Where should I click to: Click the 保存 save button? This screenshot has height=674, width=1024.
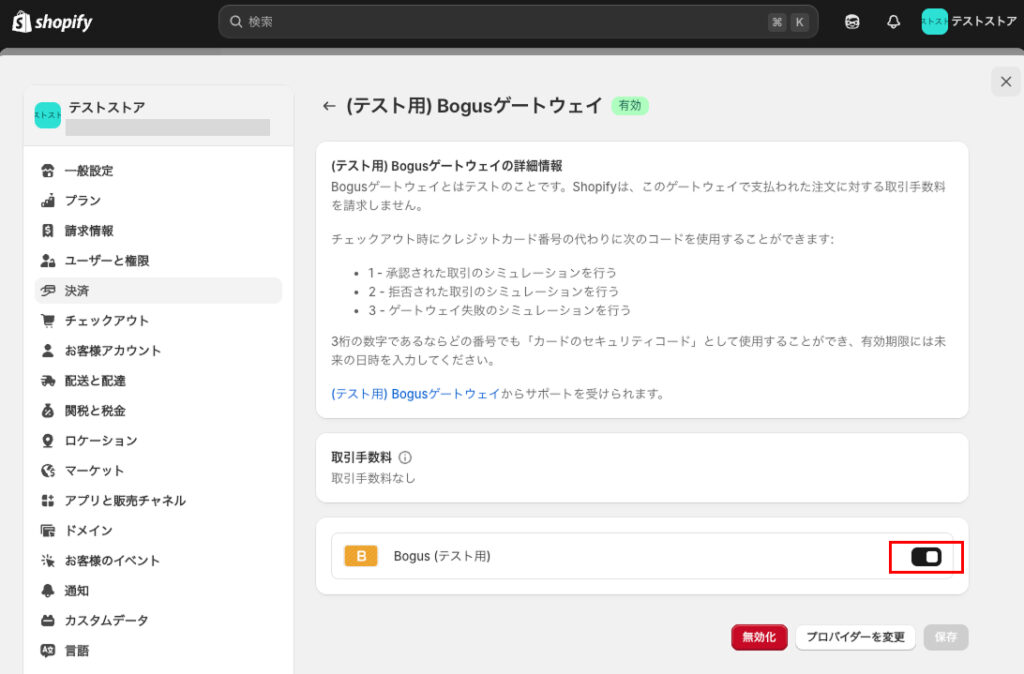click(x=945, y=637)
